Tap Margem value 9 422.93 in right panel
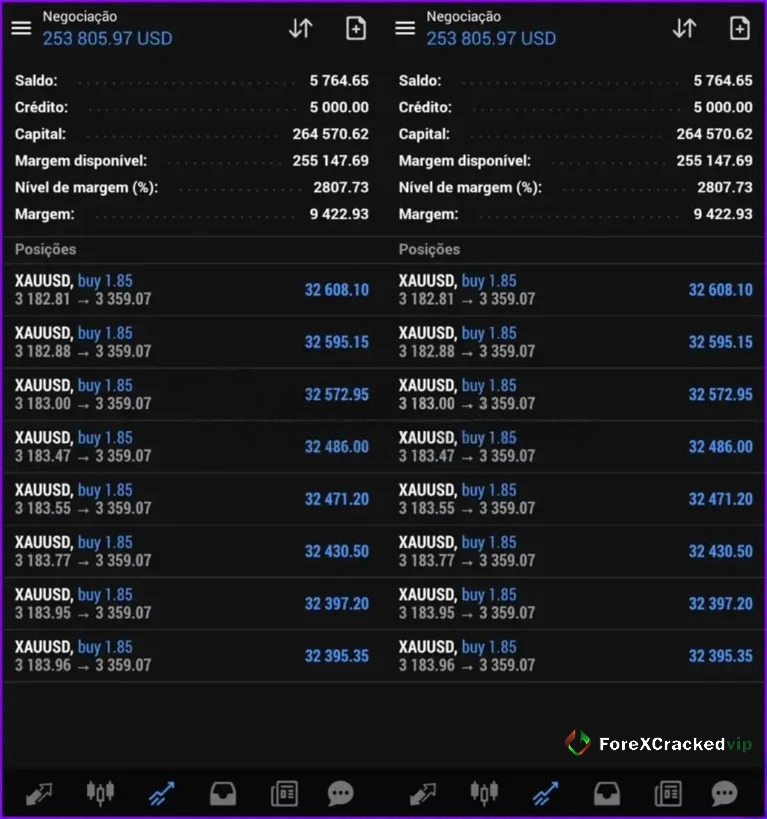The height and width of the screenshot is (819, 767). click(x=723, y=214)
